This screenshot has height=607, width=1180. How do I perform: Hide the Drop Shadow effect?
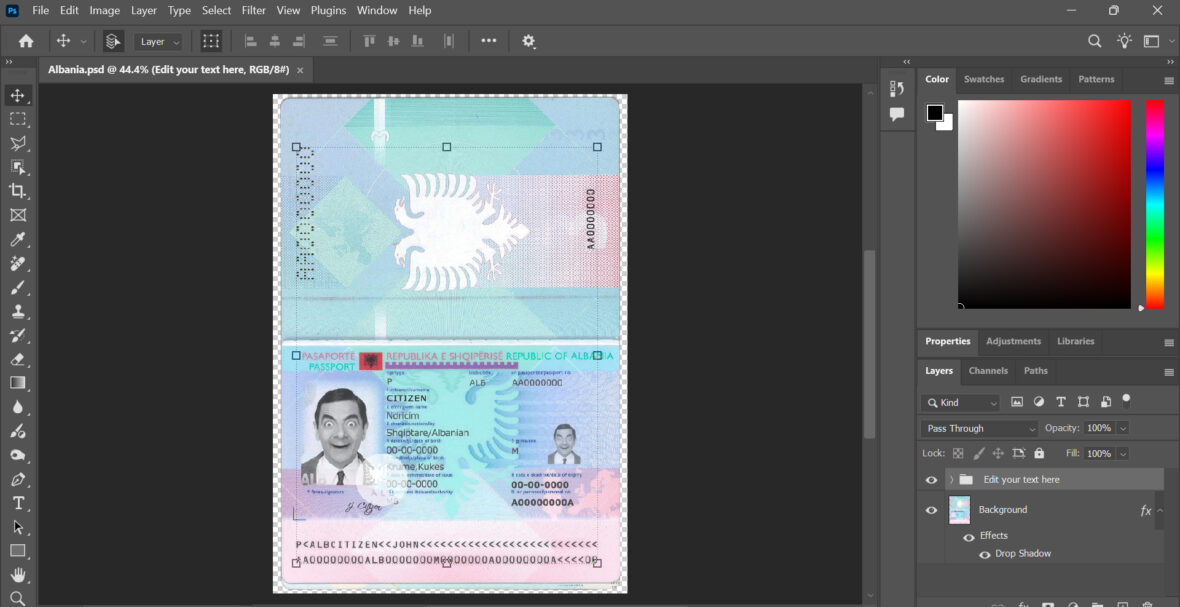click(x=985, y=553)
